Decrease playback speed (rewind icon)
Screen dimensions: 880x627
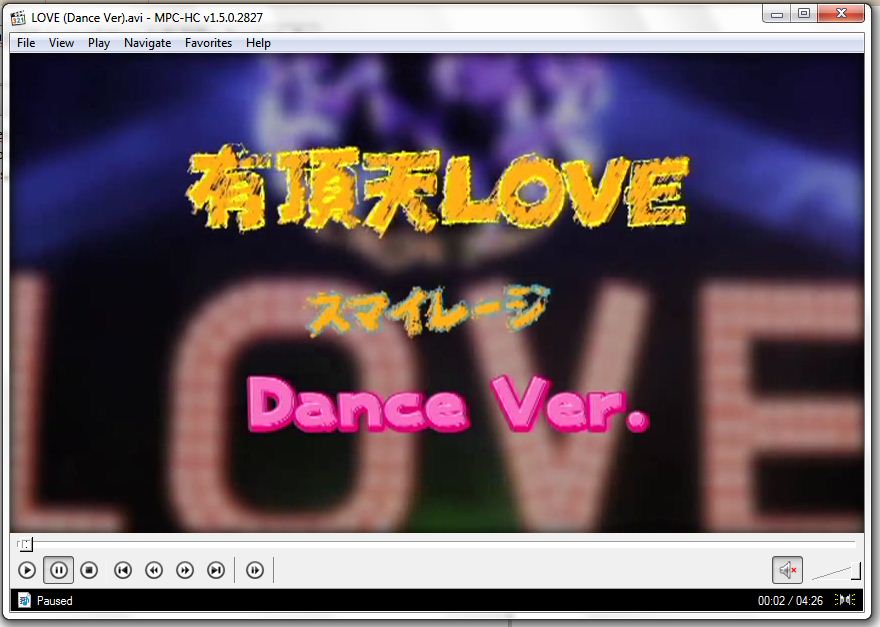[x=154, y=570]
